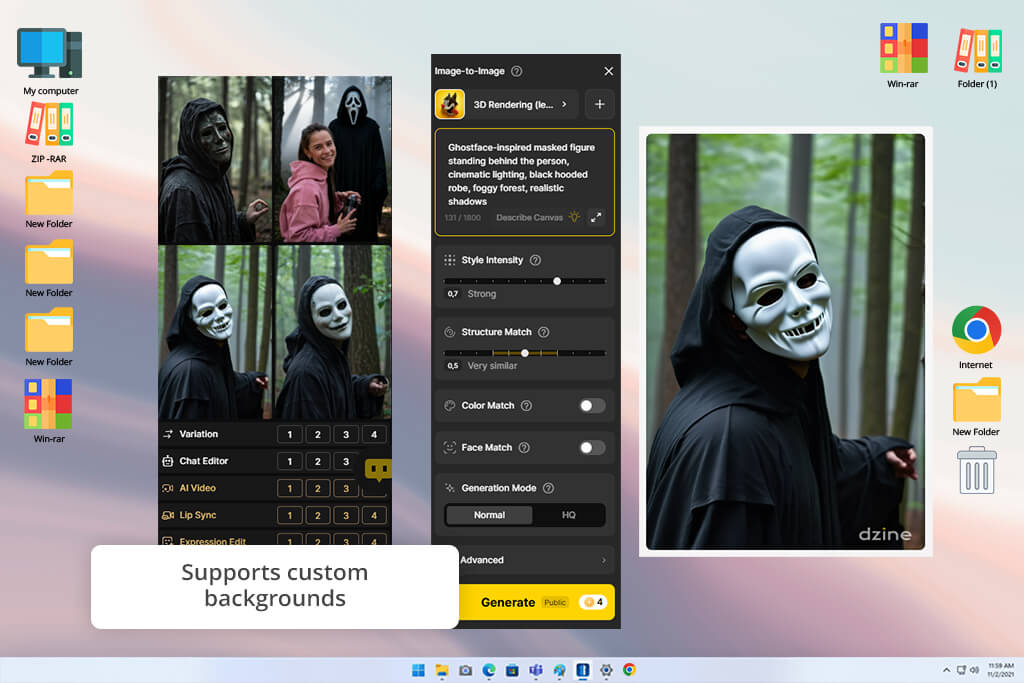This screenshot has height=683, width=1024.
Task: Open the Windows Start menu
Action: pyautogui.click(x=419, y=670)
